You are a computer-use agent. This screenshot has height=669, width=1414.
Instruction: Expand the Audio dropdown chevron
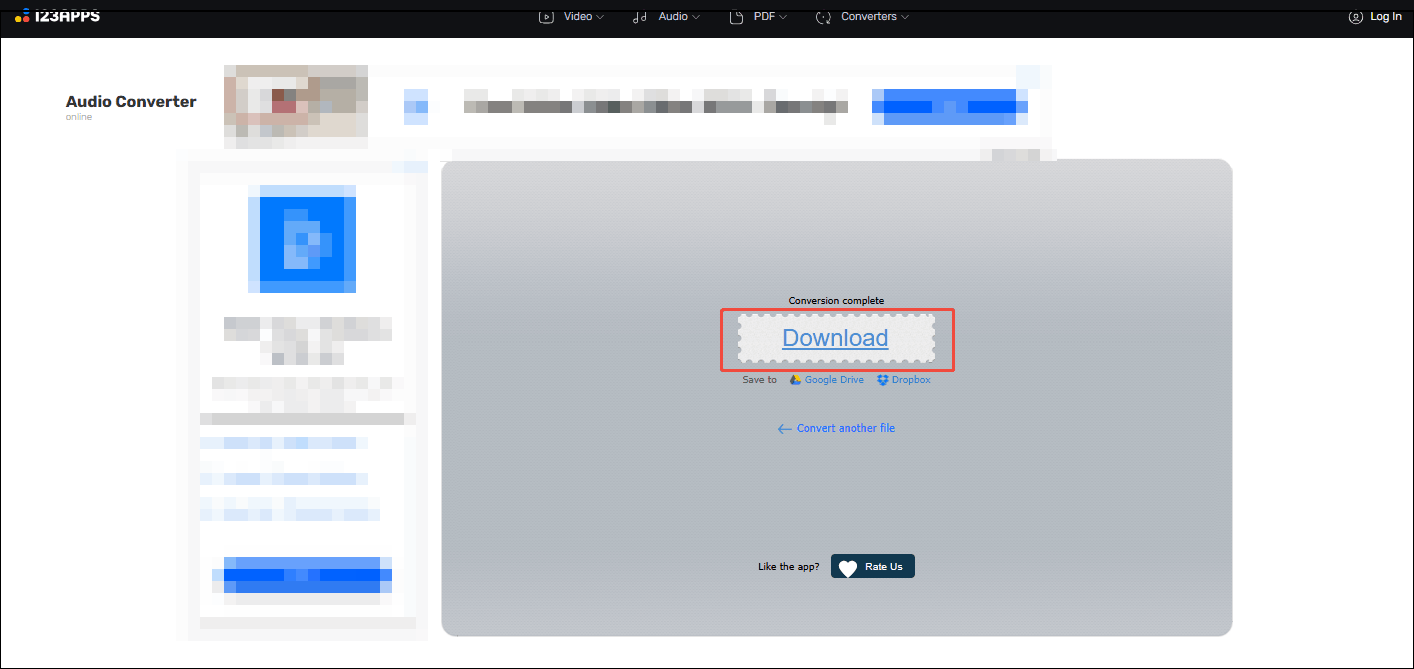tap(695, 17)
